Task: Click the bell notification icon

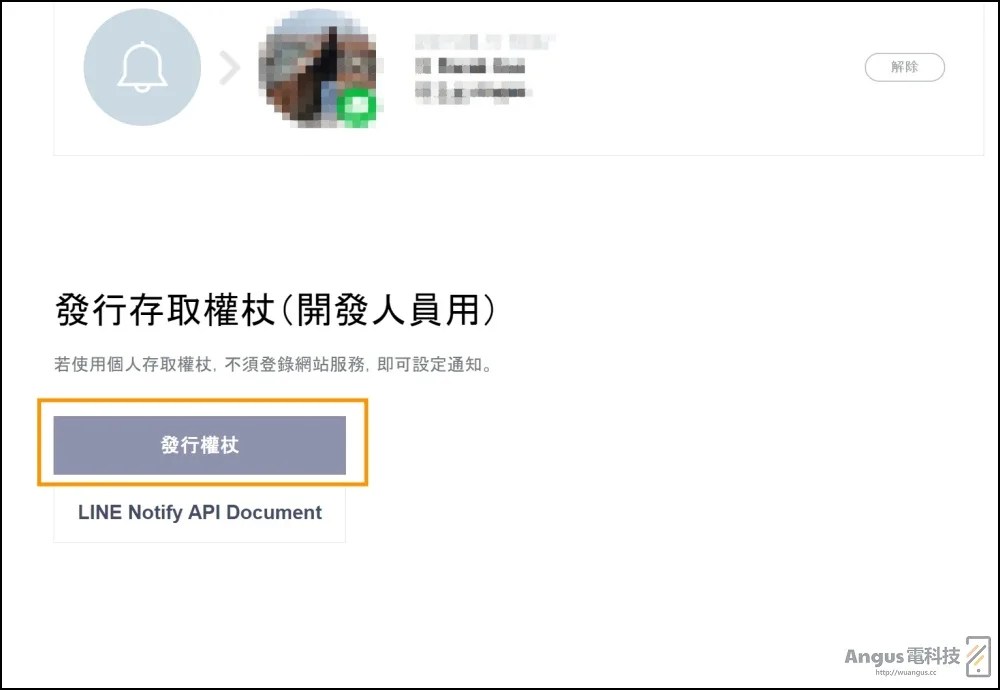Action: click(x=142, y=67)
